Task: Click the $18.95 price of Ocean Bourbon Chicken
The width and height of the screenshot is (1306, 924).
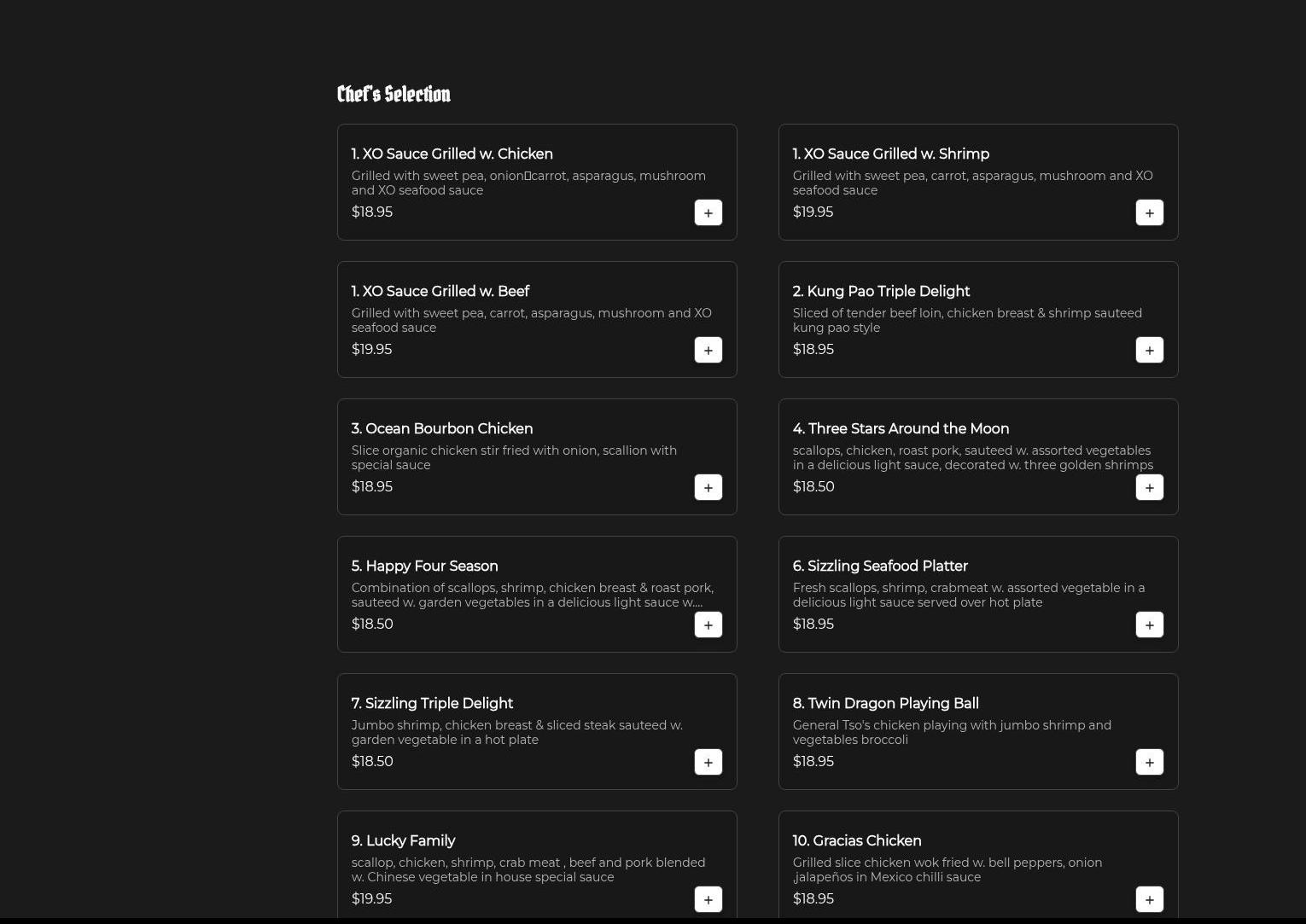Action: [x=372, y=486]
